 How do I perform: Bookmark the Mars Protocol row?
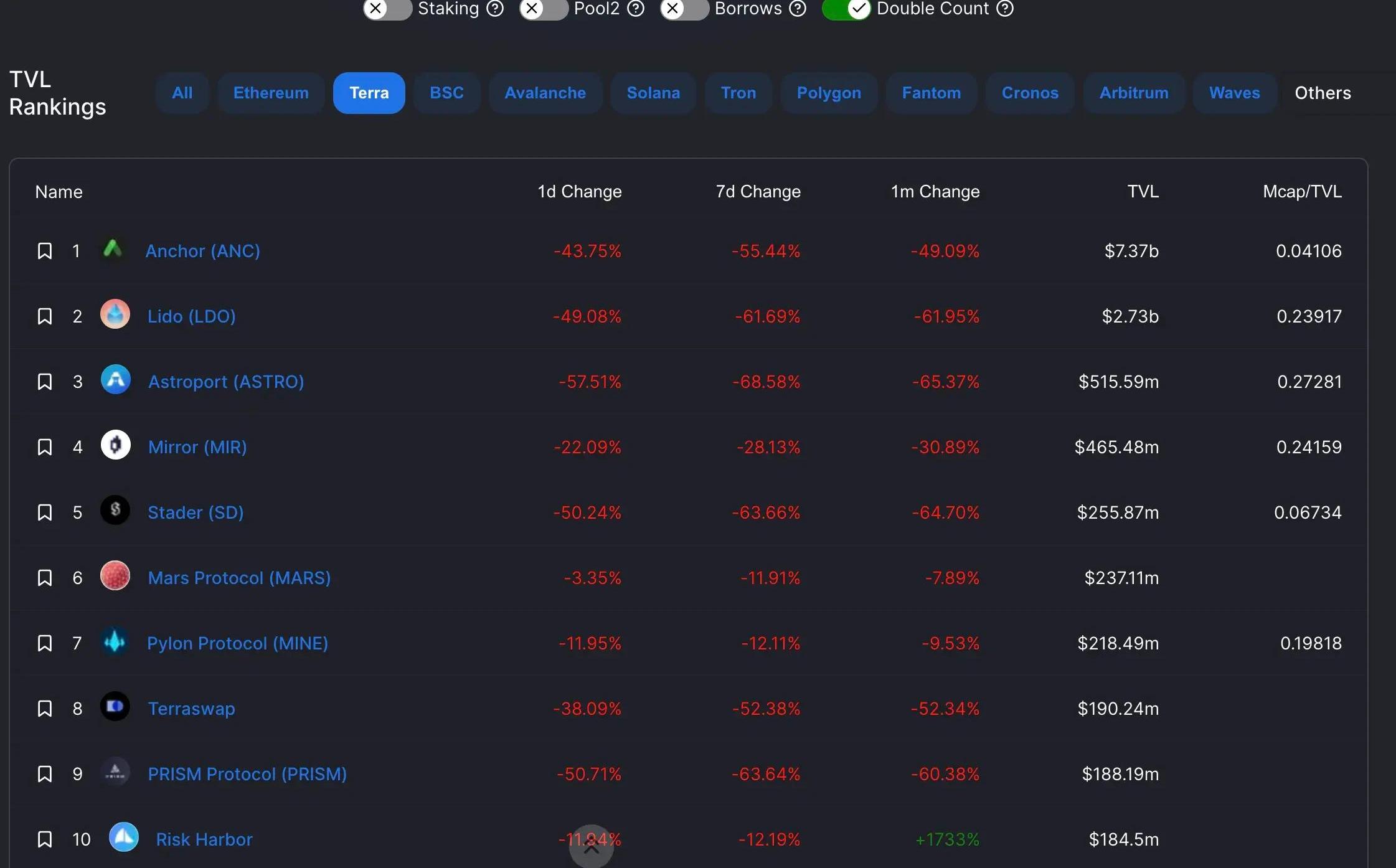point(45,578)
